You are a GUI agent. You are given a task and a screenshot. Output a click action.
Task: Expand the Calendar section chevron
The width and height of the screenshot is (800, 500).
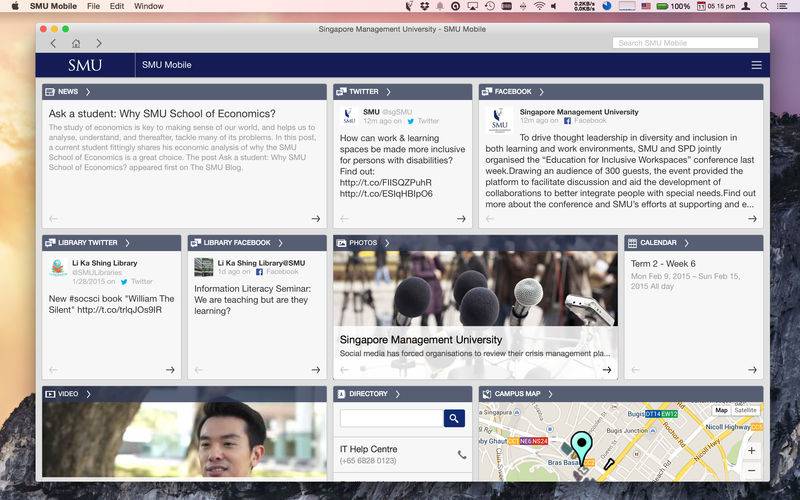pyautogui.click(x=686, y=243)
